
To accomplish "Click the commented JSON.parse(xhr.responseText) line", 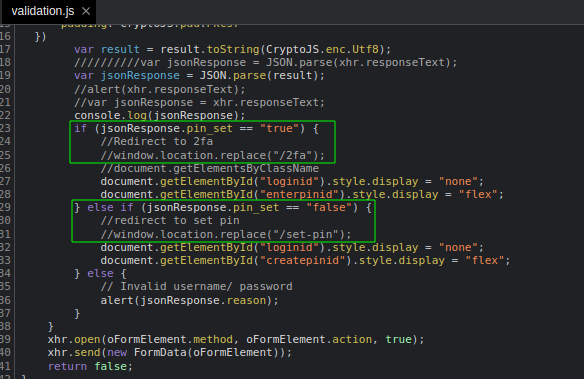I will point(266,62).
